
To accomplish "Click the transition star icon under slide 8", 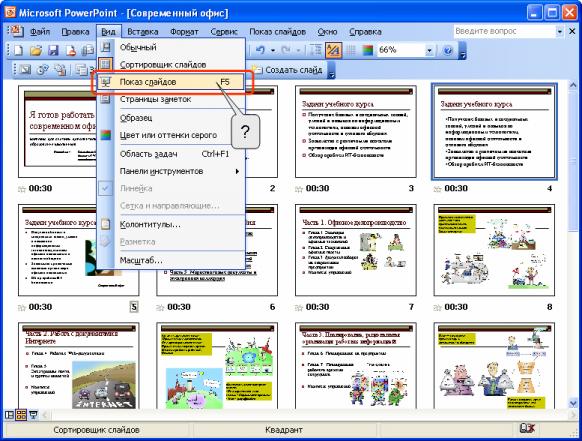I will pos(437,308).
